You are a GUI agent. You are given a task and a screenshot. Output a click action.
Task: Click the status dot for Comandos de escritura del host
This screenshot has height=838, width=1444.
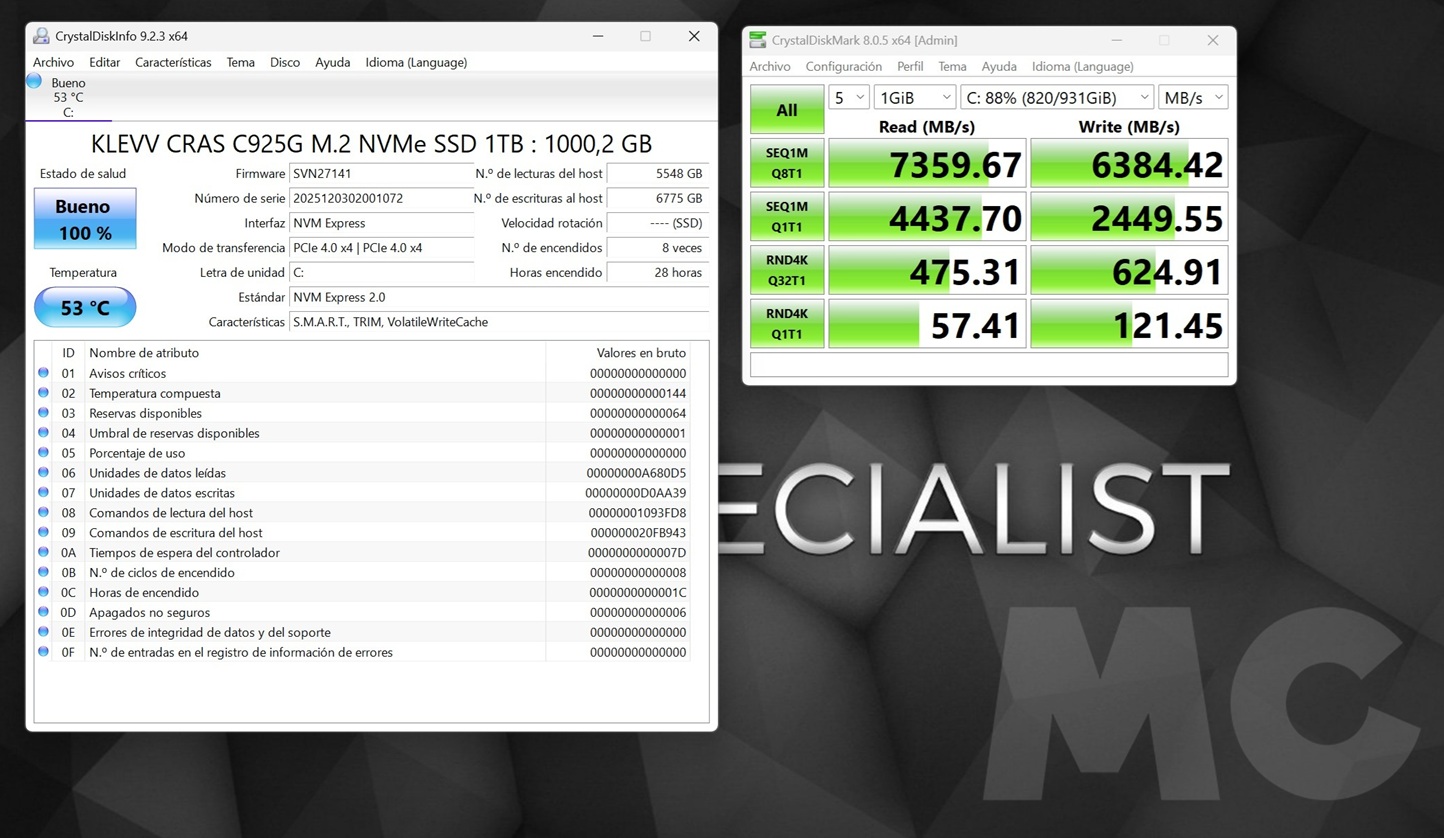tap(43, 532)
